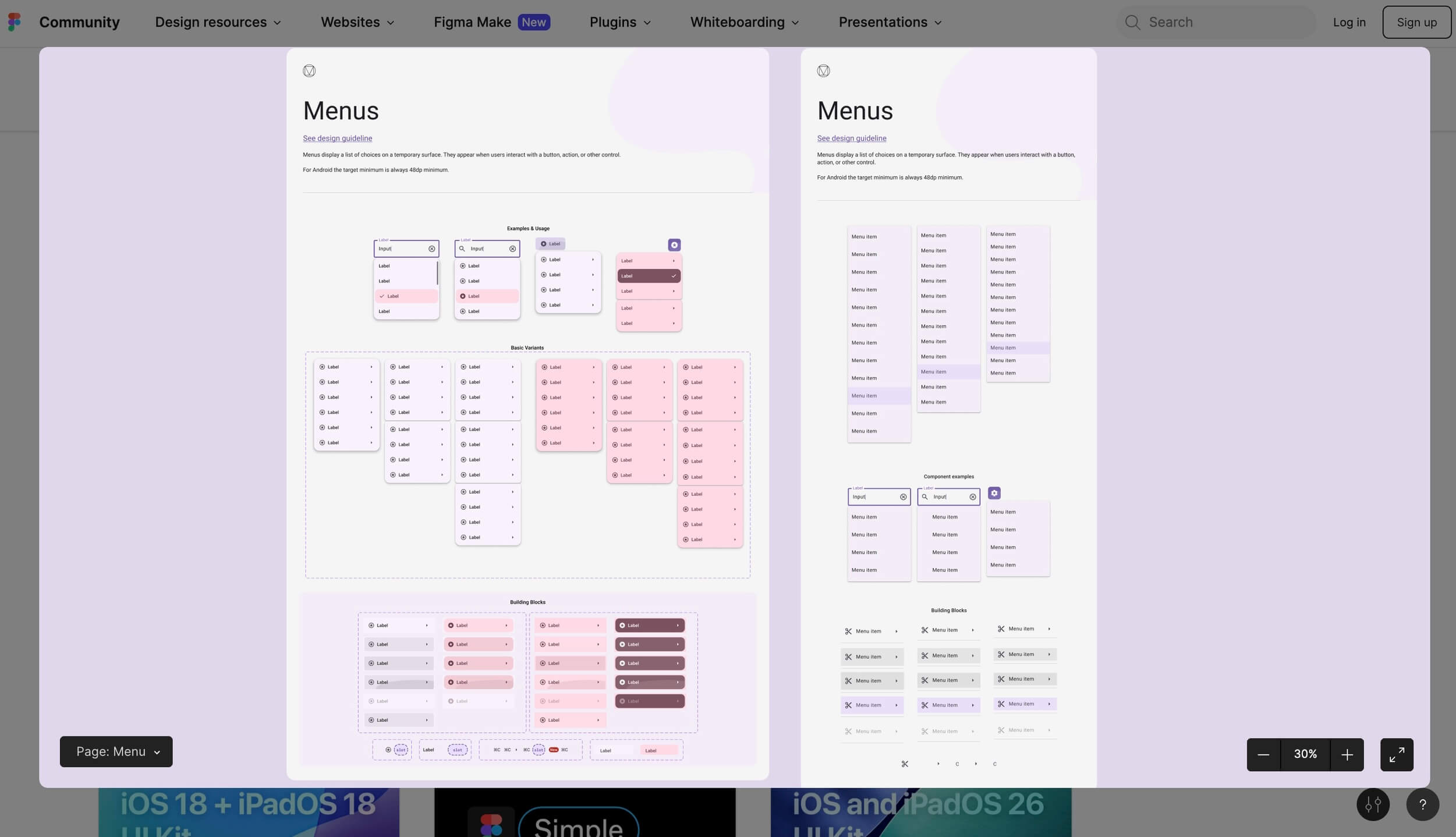
Task: Expand the Plugins menu
Action: (x=620, y=22)
